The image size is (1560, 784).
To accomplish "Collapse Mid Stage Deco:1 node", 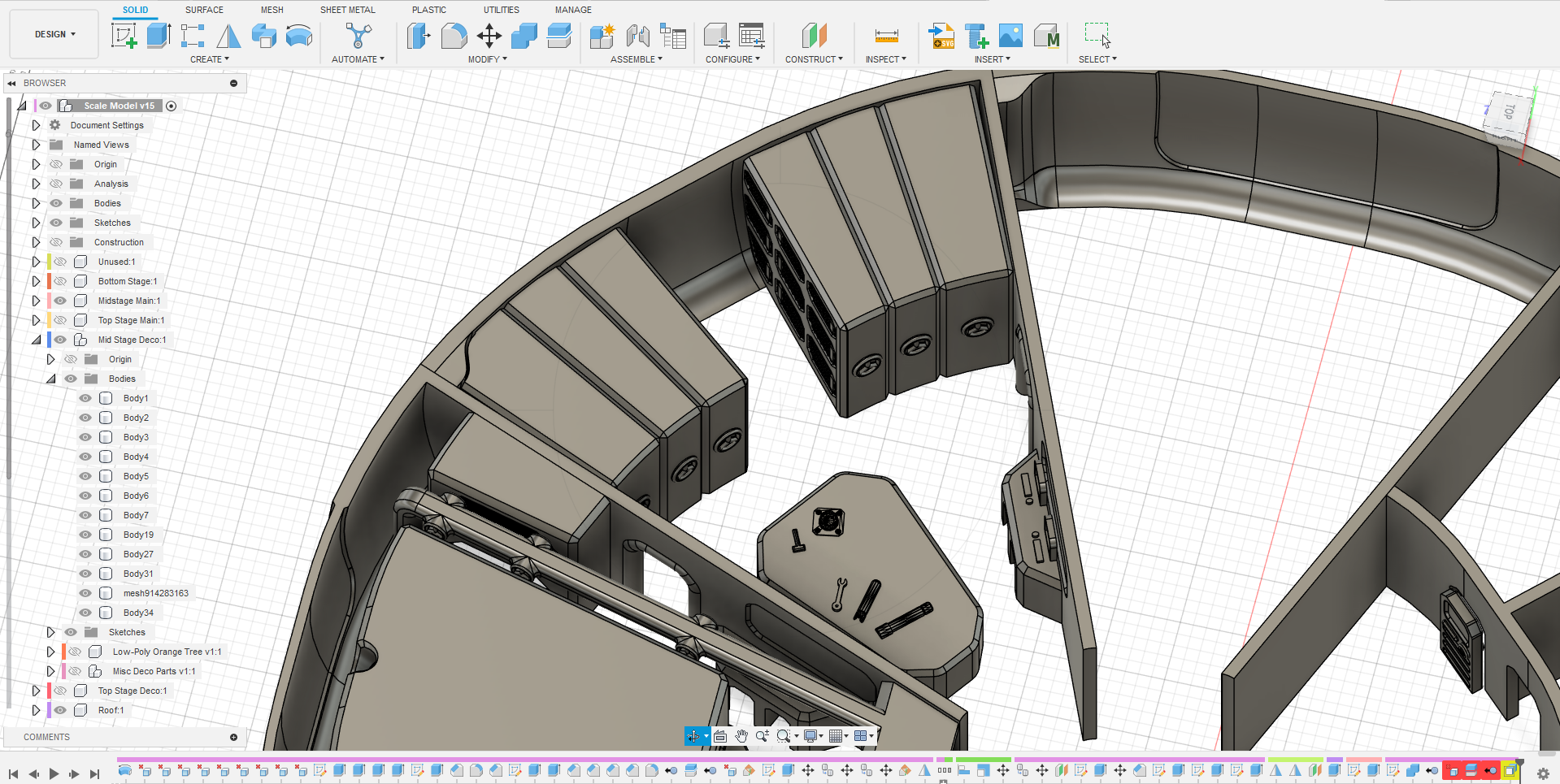I will pyautogui.click(x=36, y=340).
